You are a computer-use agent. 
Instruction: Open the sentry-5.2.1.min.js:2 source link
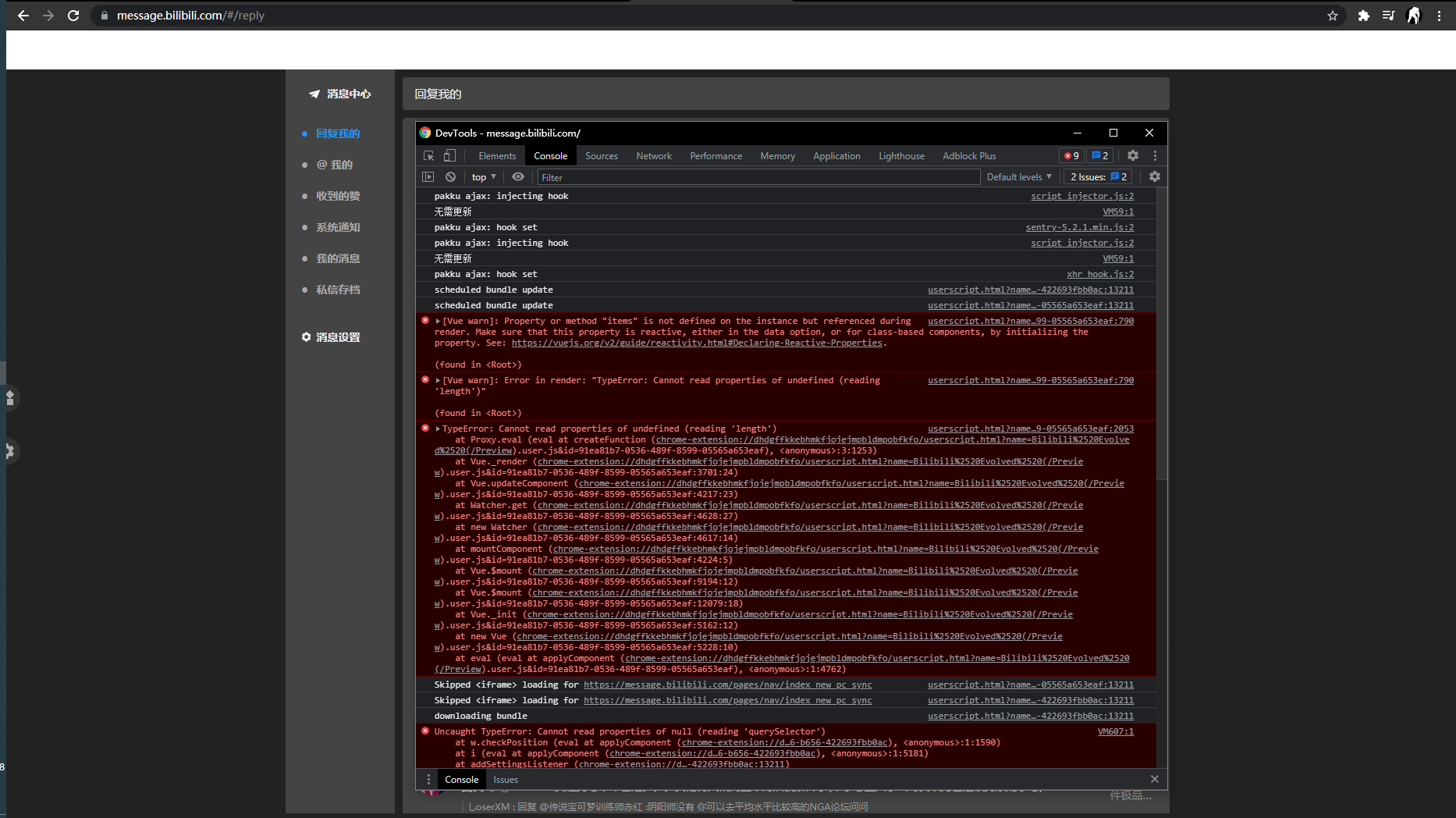(x=1080, y=228)
